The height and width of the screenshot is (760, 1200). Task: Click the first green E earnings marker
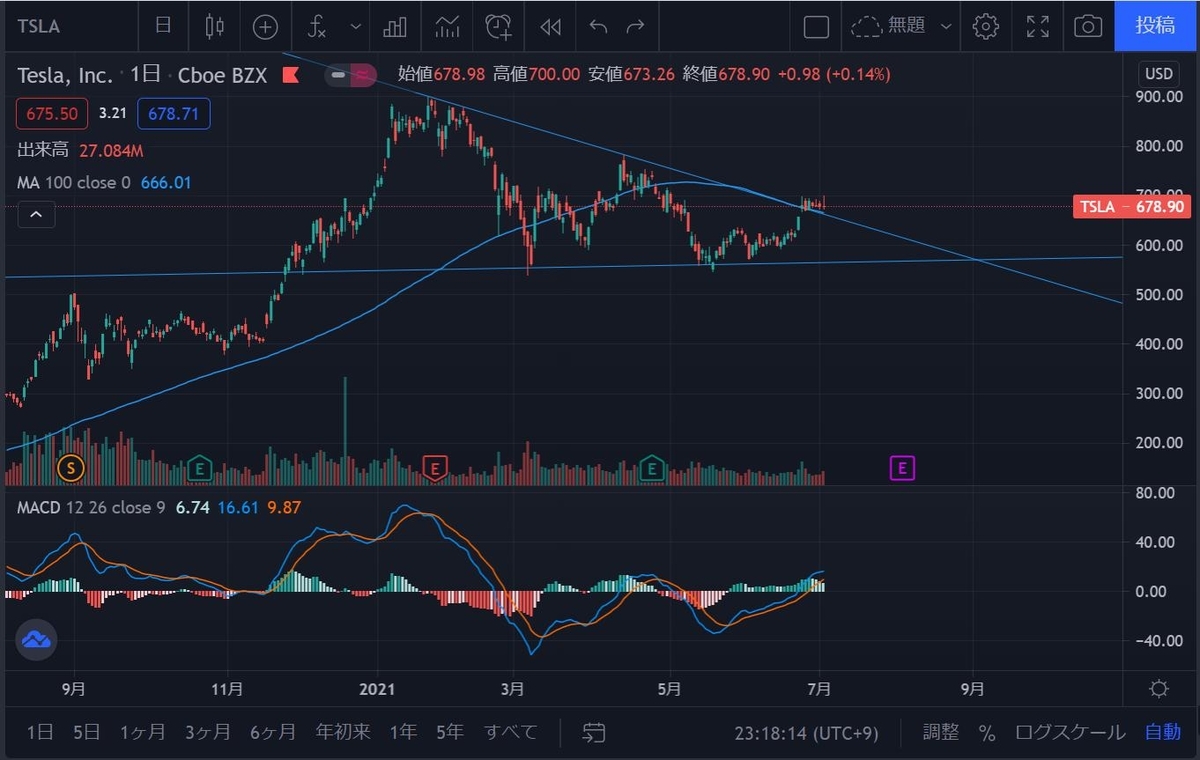pyautogui.click(x=200, y=467)
